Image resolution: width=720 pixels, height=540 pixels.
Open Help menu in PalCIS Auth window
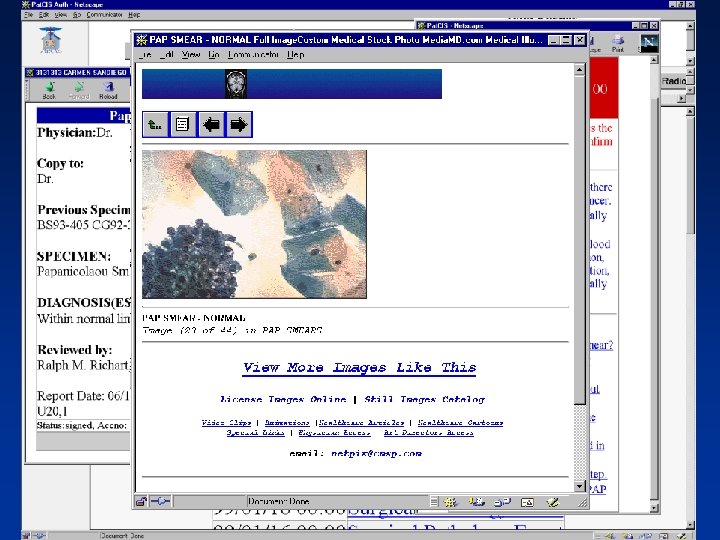pos(134,15)
